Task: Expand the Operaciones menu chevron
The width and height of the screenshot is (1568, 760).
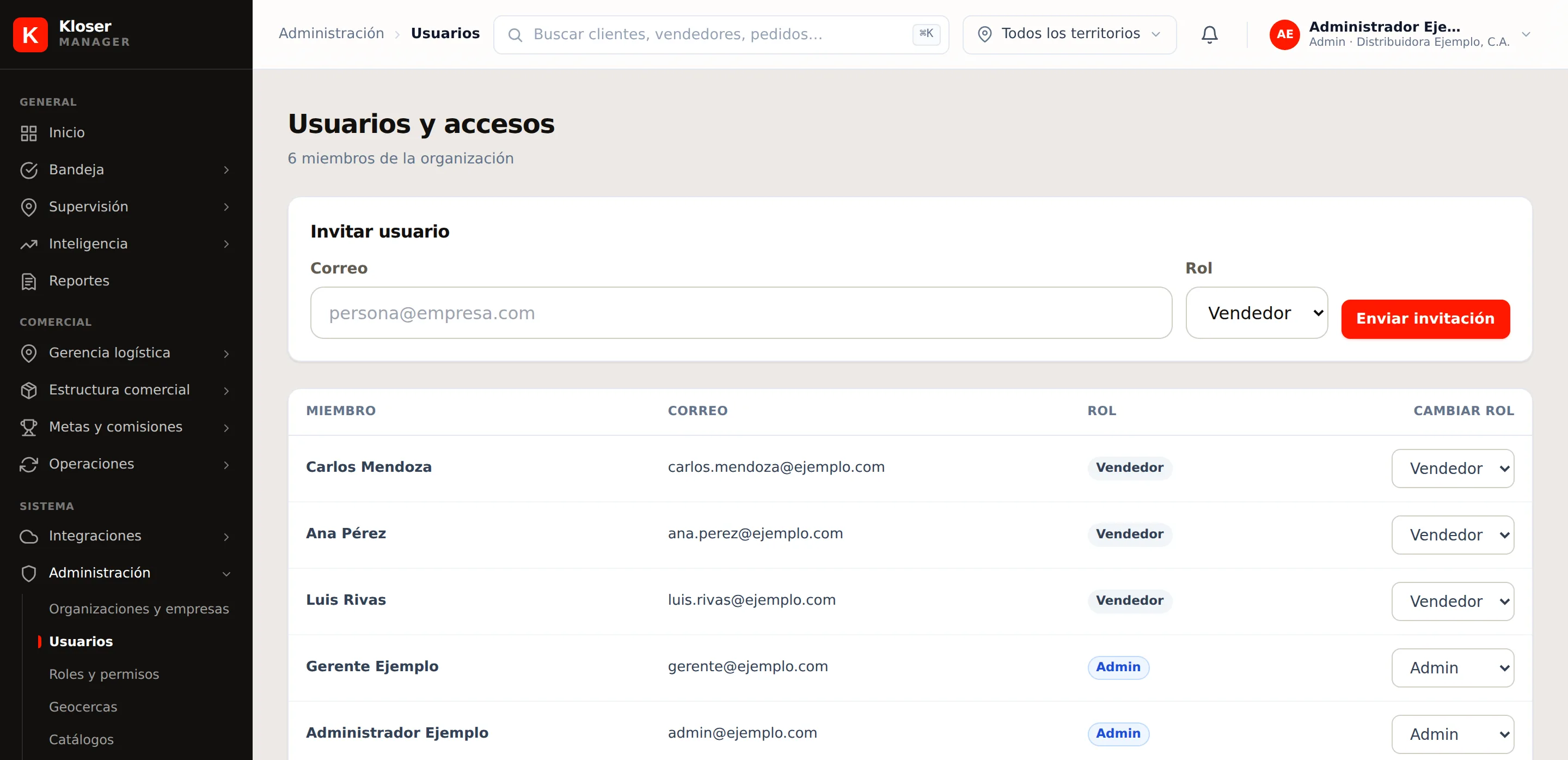Action: pos(226,465)
